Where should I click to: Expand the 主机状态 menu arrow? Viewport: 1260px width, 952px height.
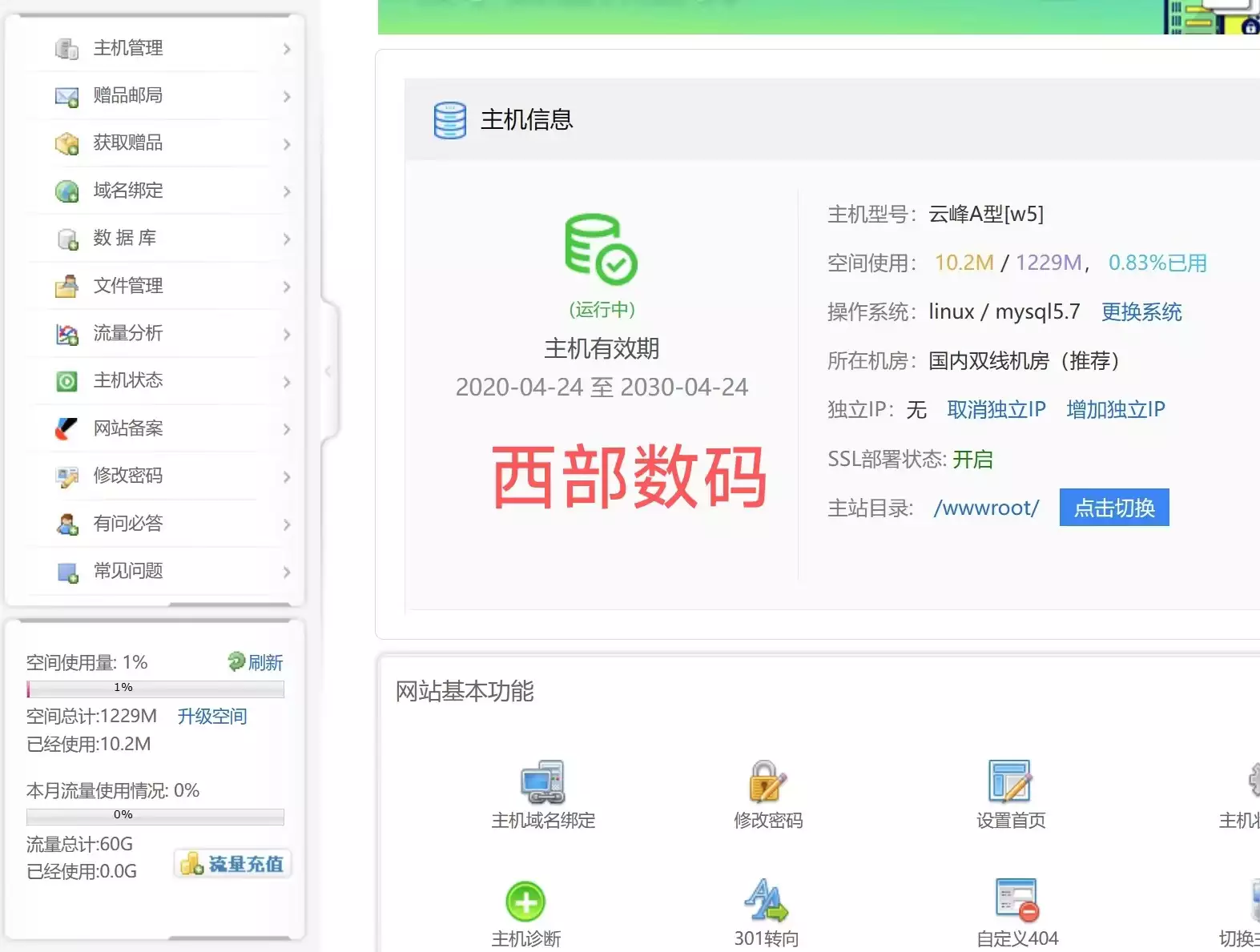coord(287,382)
